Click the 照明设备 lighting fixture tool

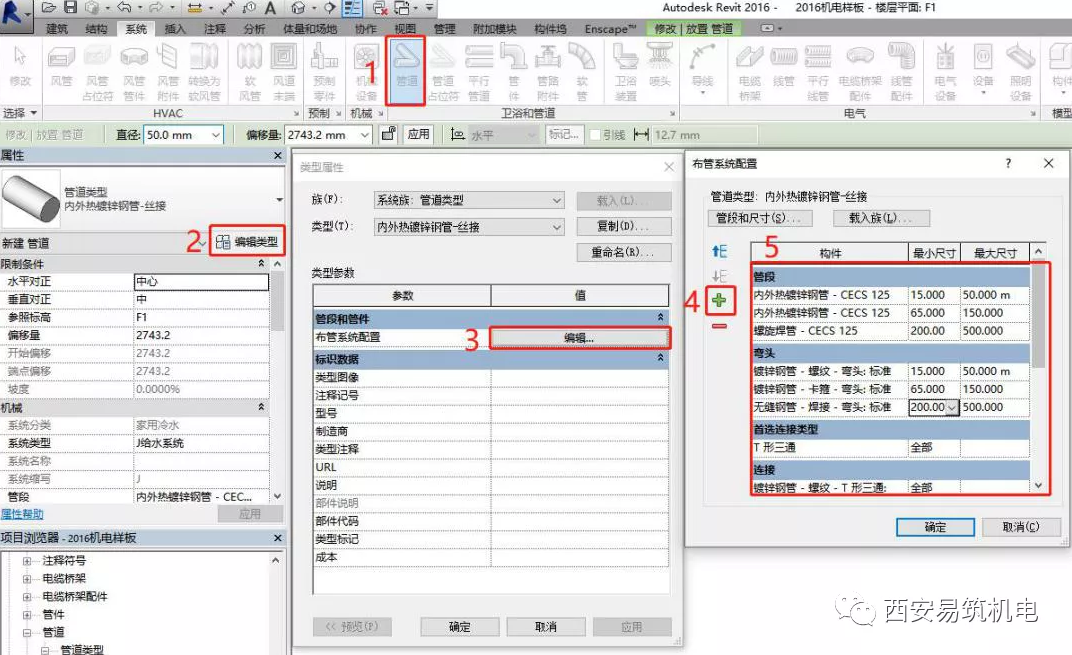(x=1020, y=72)
